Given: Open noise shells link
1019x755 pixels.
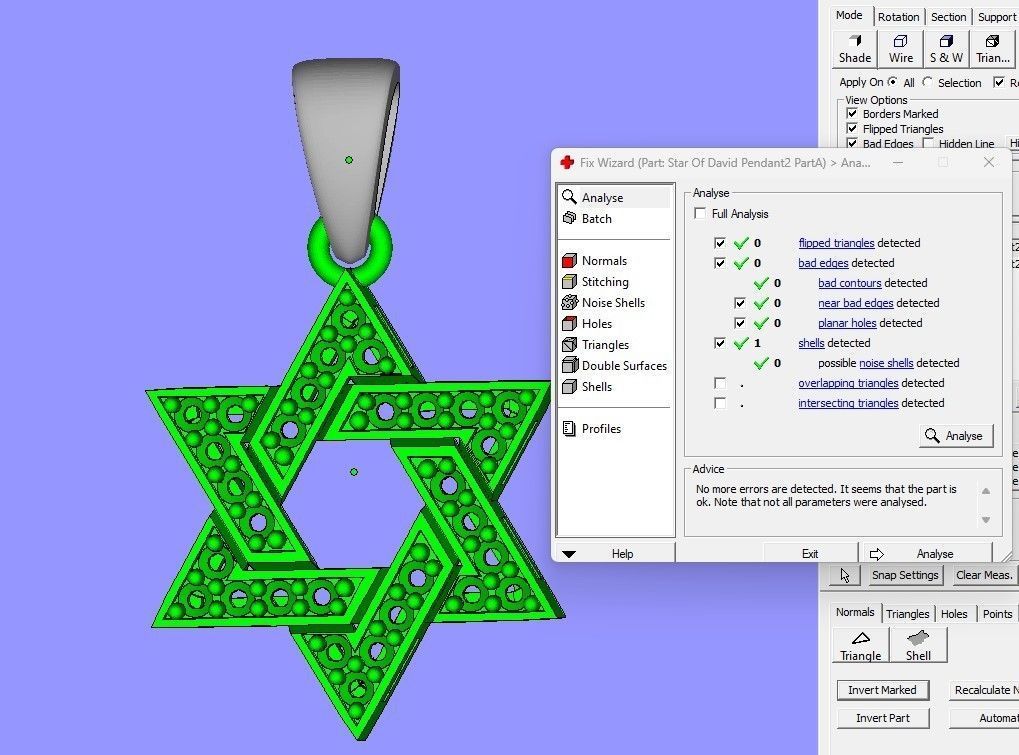Looking at the screenshot, I should pyautogui.click(x=886, y=363).
